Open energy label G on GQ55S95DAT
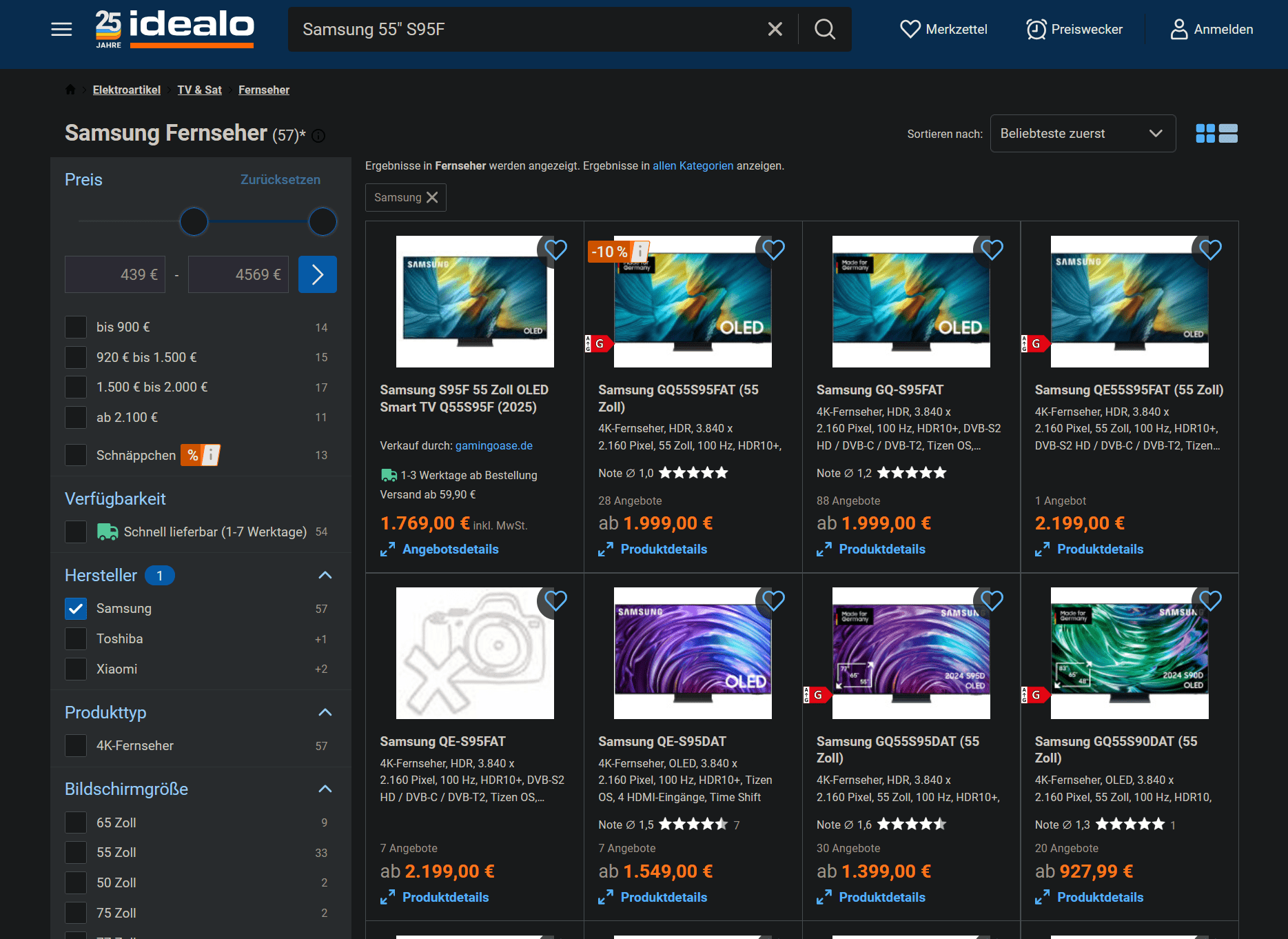This screenshot has width=1288, height=939. [x=817, y=694]
